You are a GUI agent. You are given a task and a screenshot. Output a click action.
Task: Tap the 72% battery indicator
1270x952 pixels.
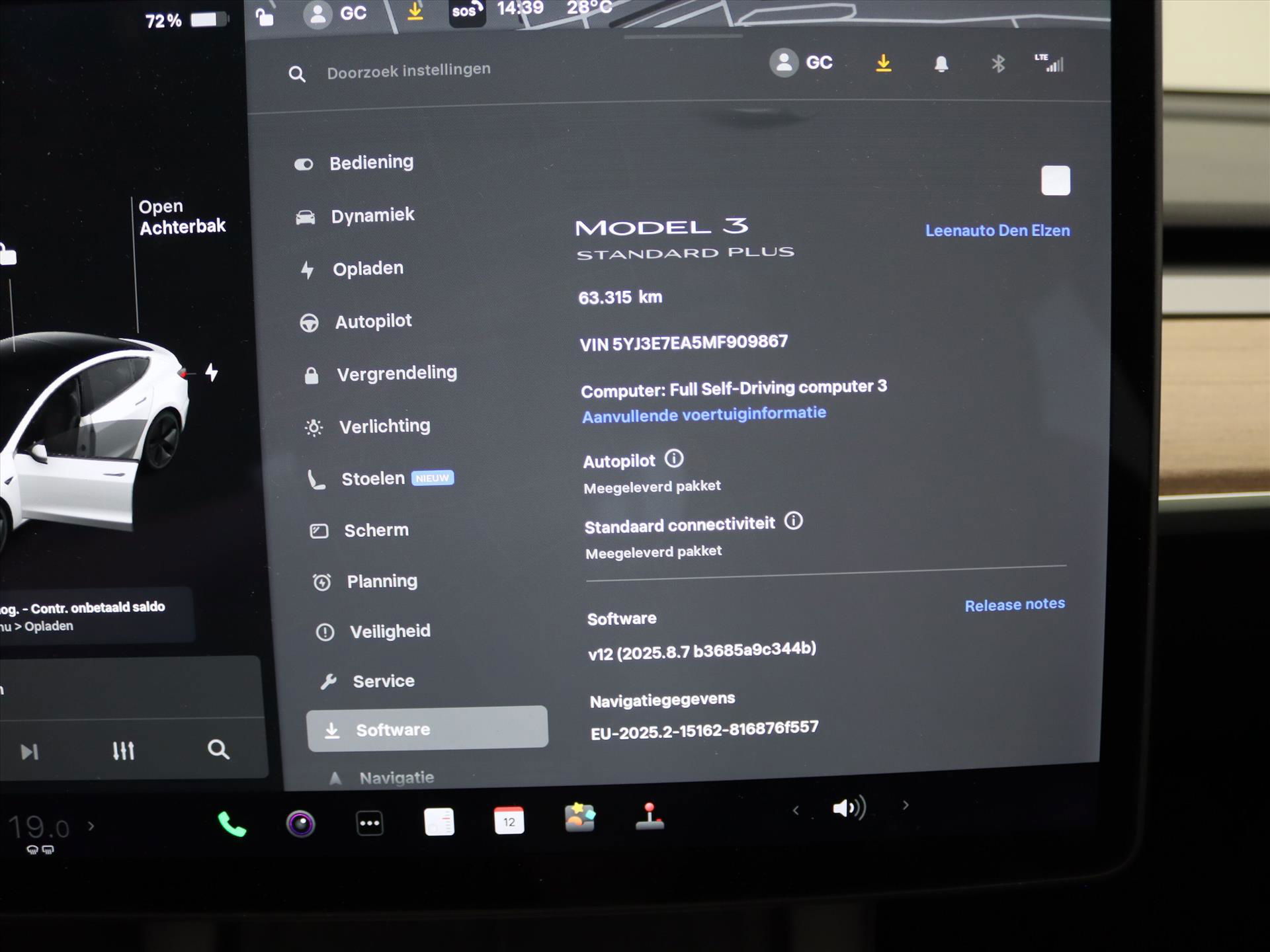pyautogui.click(x=186, y=20)
